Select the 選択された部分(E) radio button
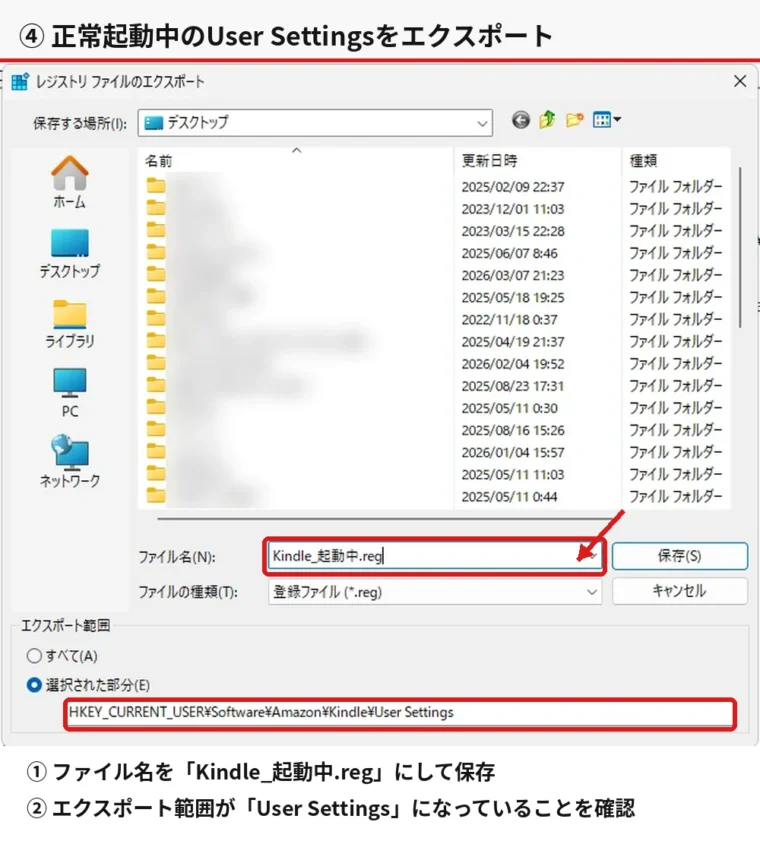The image size is (760, 841). point(34,685)
